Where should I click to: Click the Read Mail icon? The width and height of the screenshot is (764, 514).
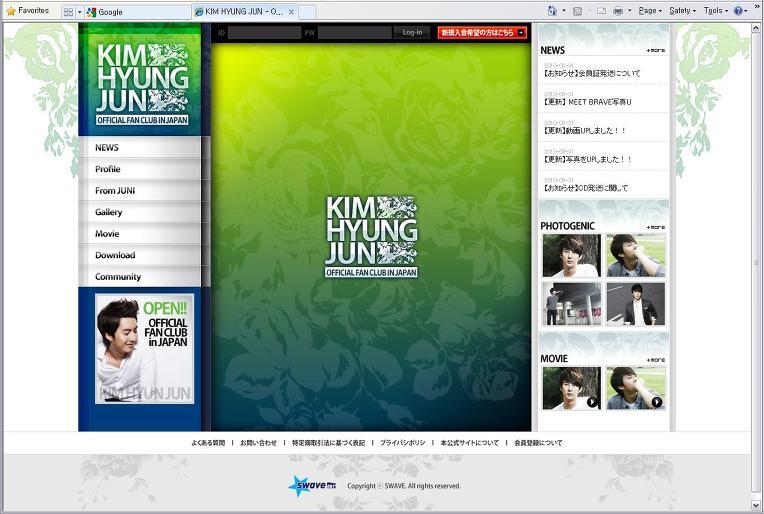[601, 11]
